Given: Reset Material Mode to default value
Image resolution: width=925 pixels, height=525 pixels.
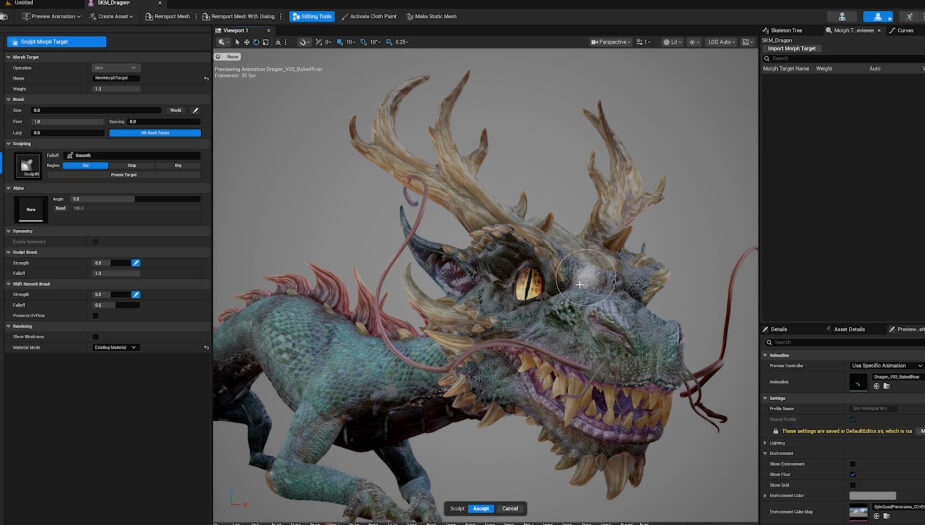Looking at the screenshot, I should (206, 347).
